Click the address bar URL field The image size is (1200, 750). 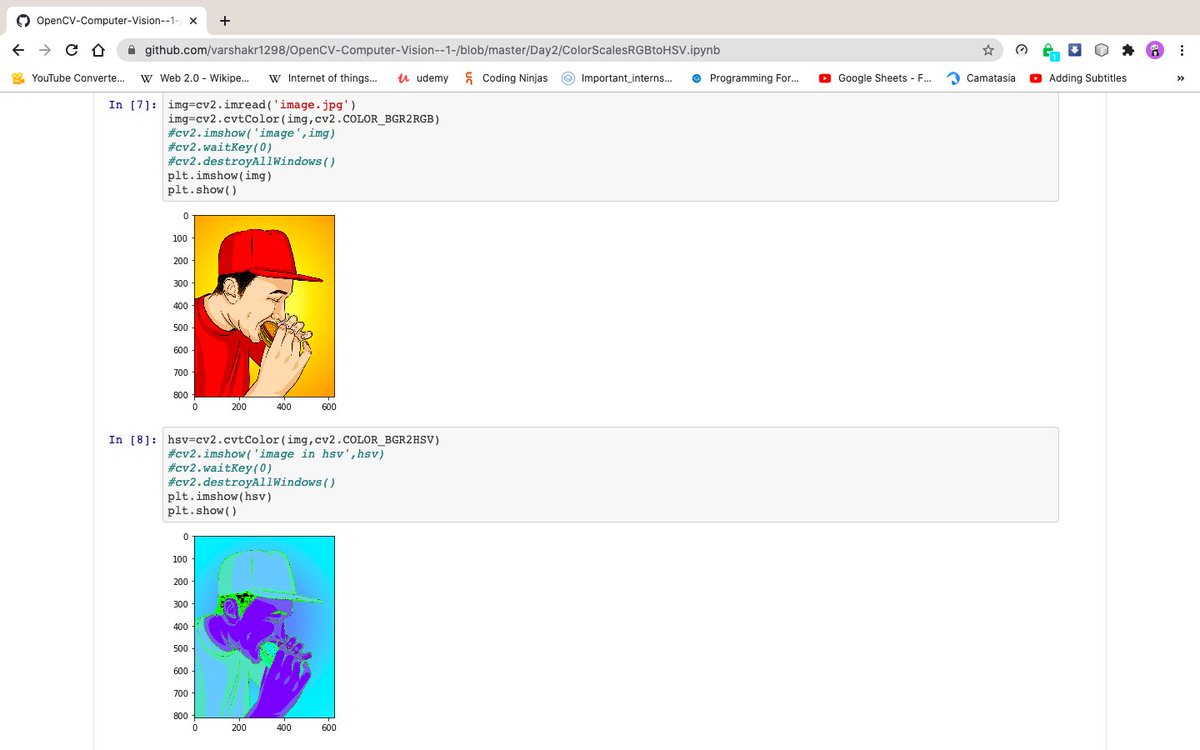400,48
